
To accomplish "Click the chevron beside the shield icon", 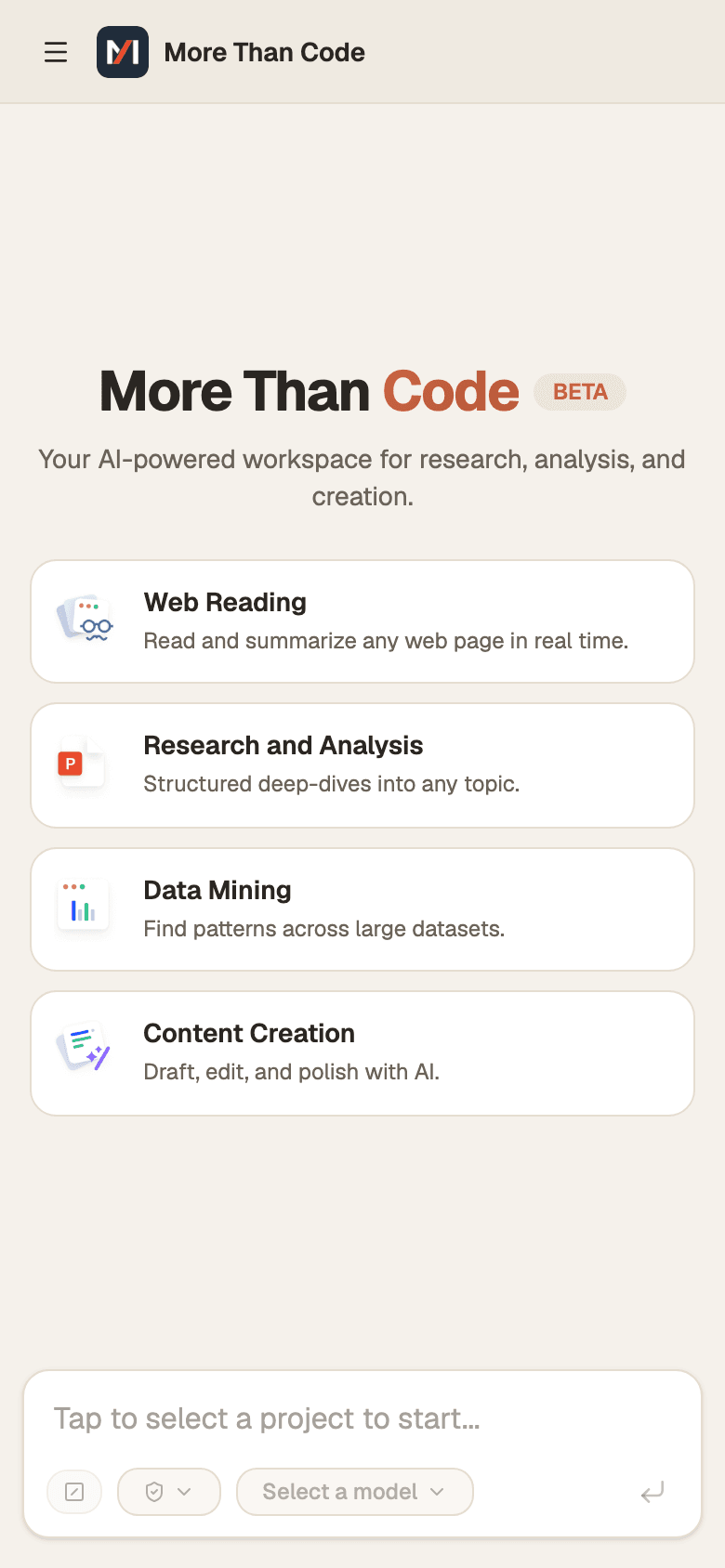I will coord(184,1492).
